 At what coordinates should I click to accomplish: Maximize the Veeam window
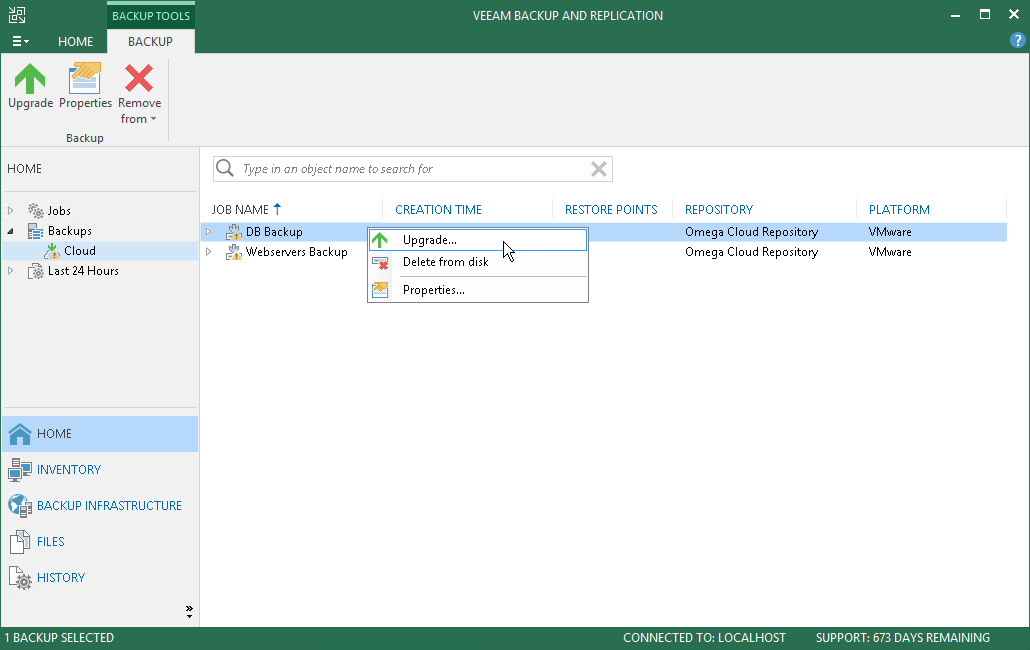[x=985, y=14]
